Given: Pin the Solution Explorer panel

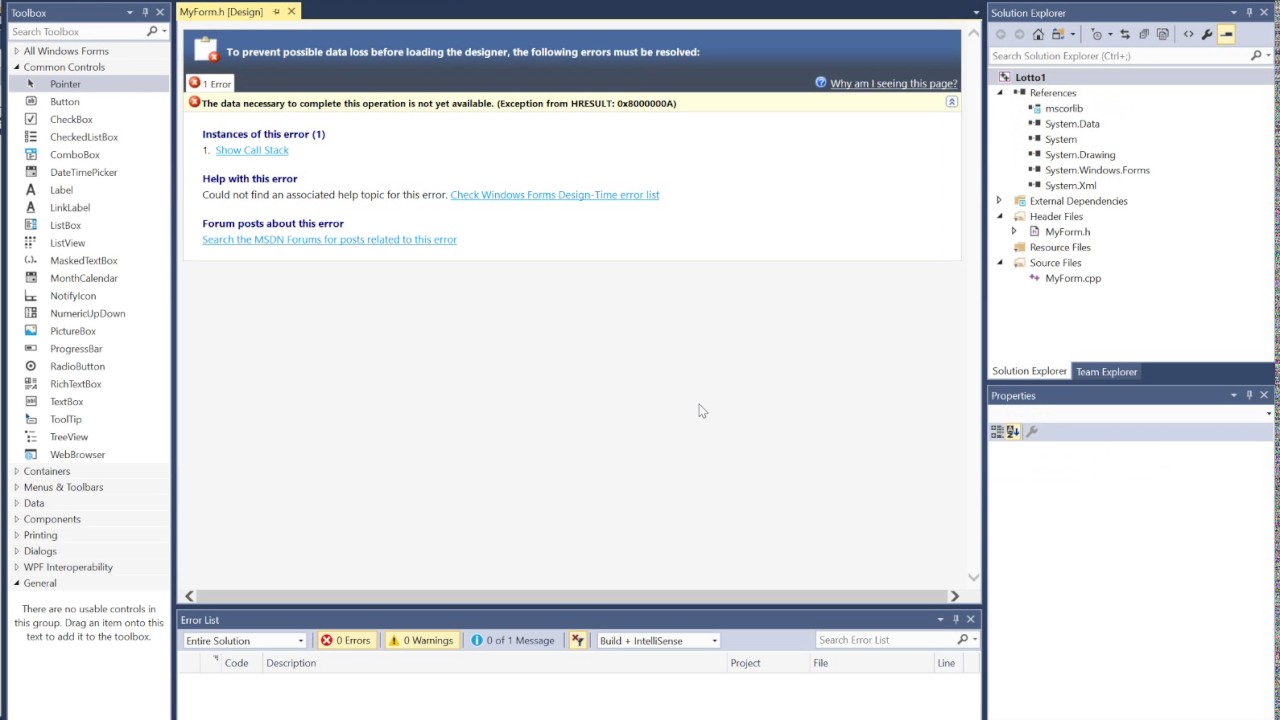Looking at the screenshot, I should click(x=1249, y=13).
